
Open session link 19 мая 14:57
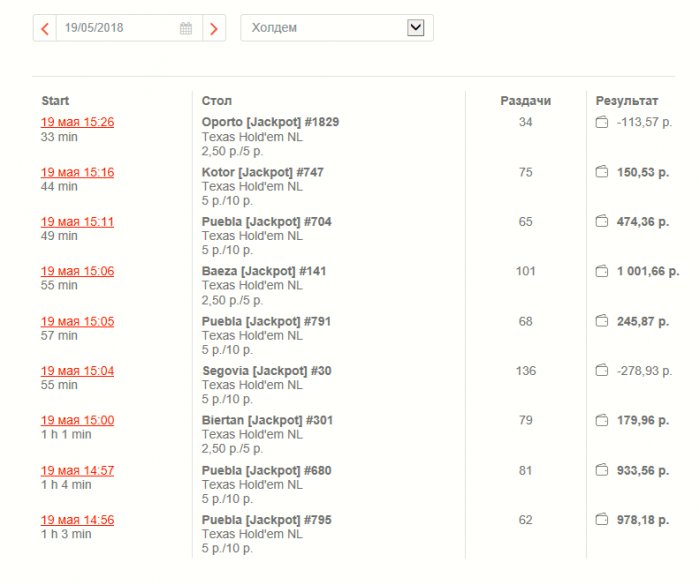pyautogui.click(x=77, y=470)
